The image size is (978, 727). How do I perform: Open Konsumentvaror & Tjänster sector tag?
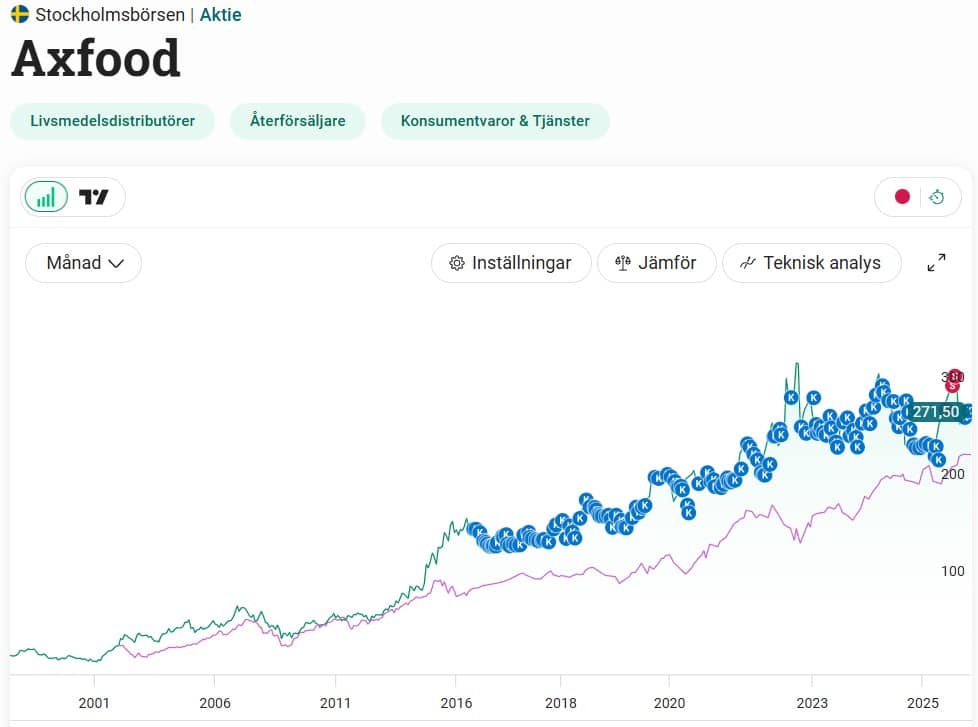pyautogui.click(x=495, y=121)
